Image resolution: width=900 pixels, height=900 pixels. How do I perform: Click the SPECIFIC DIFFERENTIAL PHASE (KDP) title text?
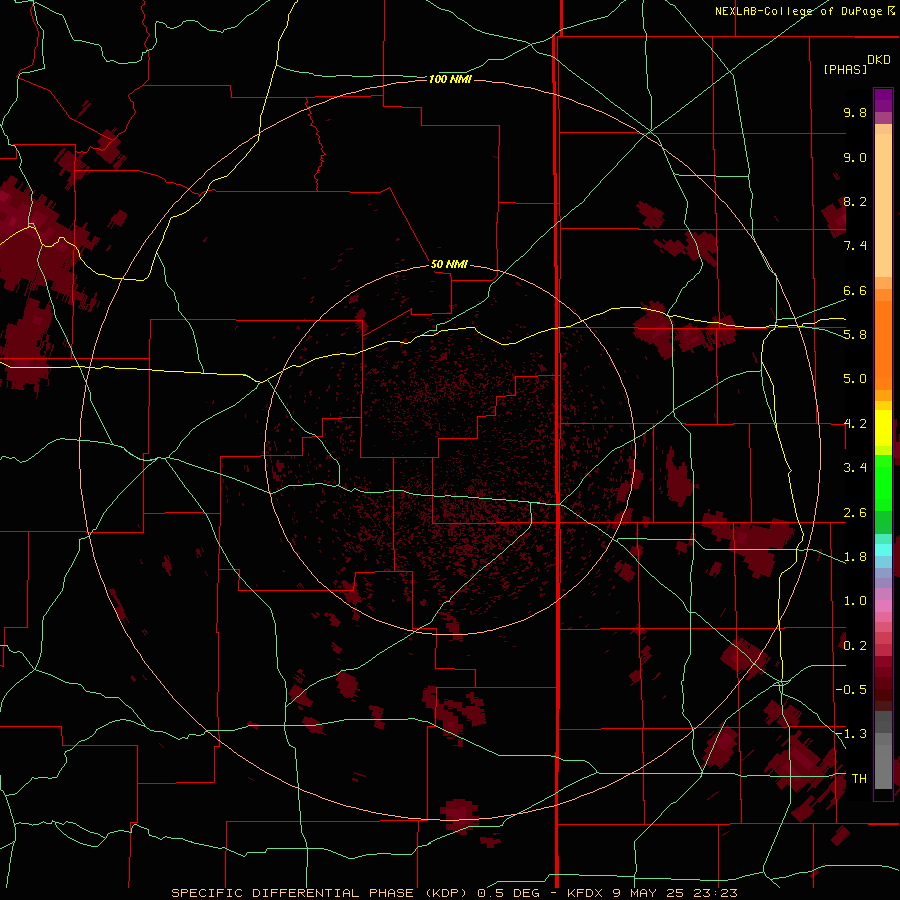[x=321, y=893]
